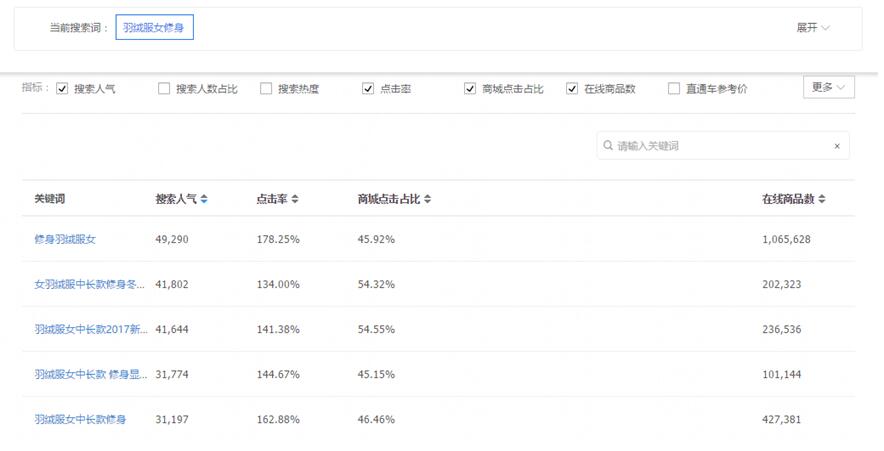Open keyword link 羽绒服女中长款 修身显...
This screenshot has height=451, width=884.
point(91,374)
